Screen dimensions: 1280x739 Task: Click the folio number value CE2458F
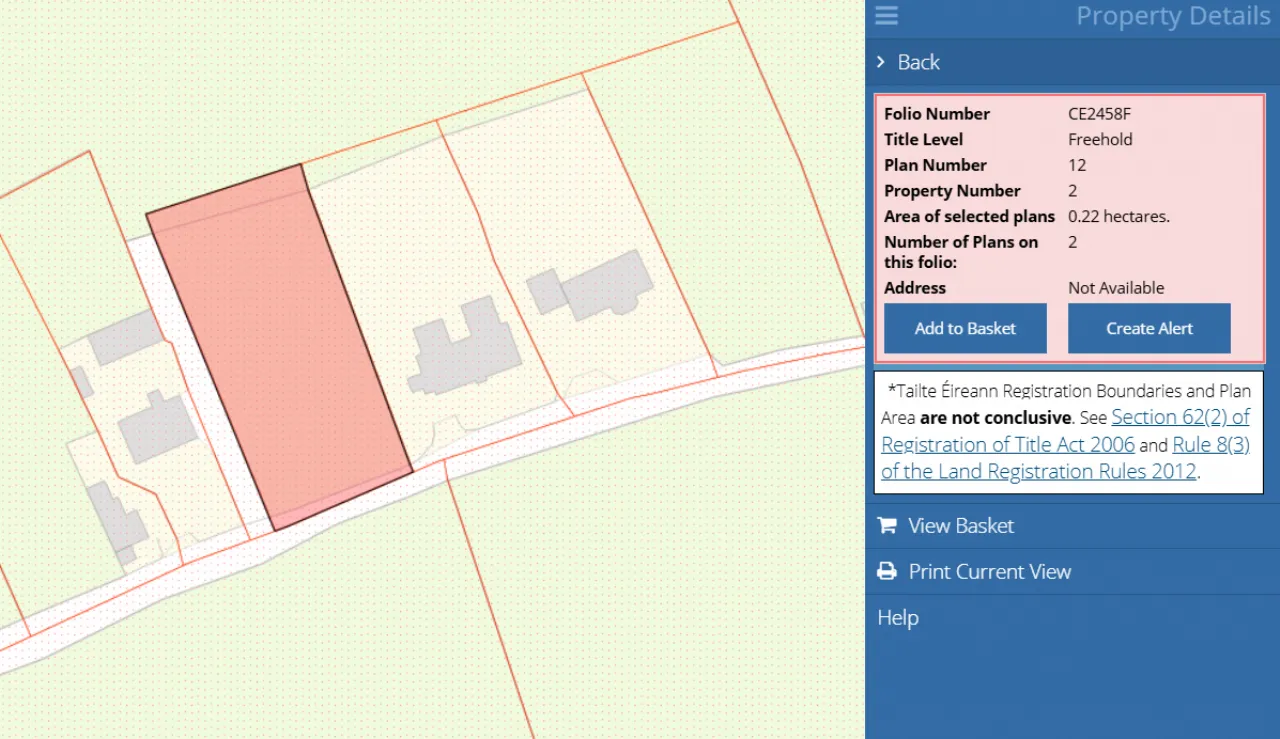click(1099, 114)
